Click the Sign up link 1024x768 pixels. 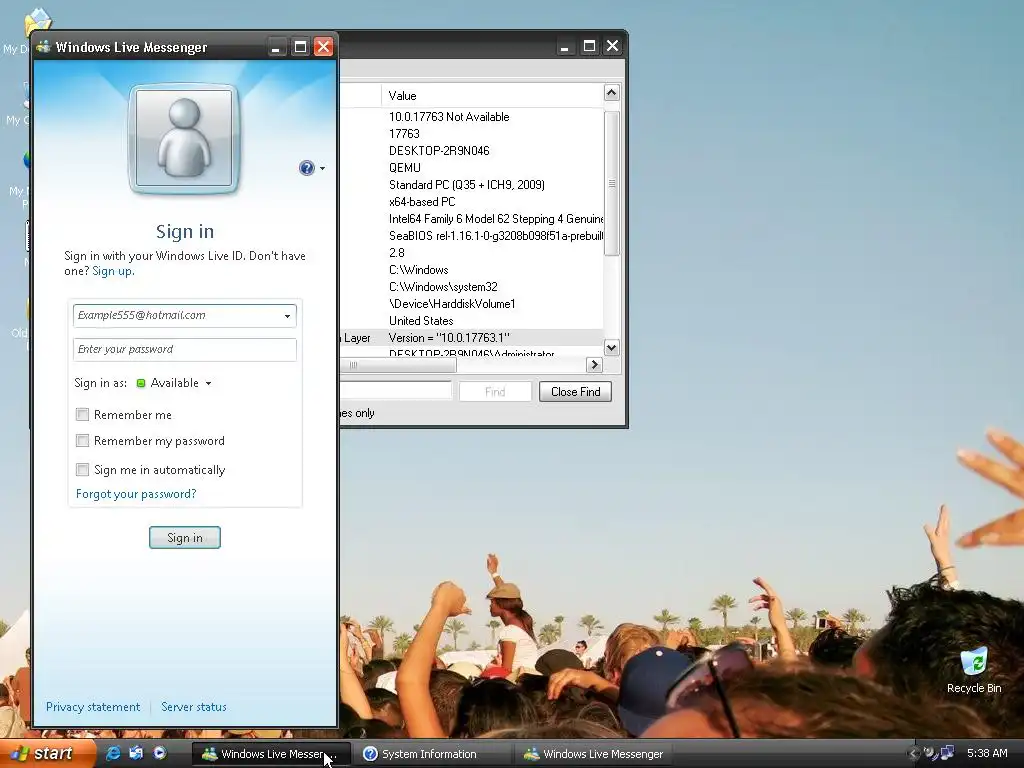point(113,271)
